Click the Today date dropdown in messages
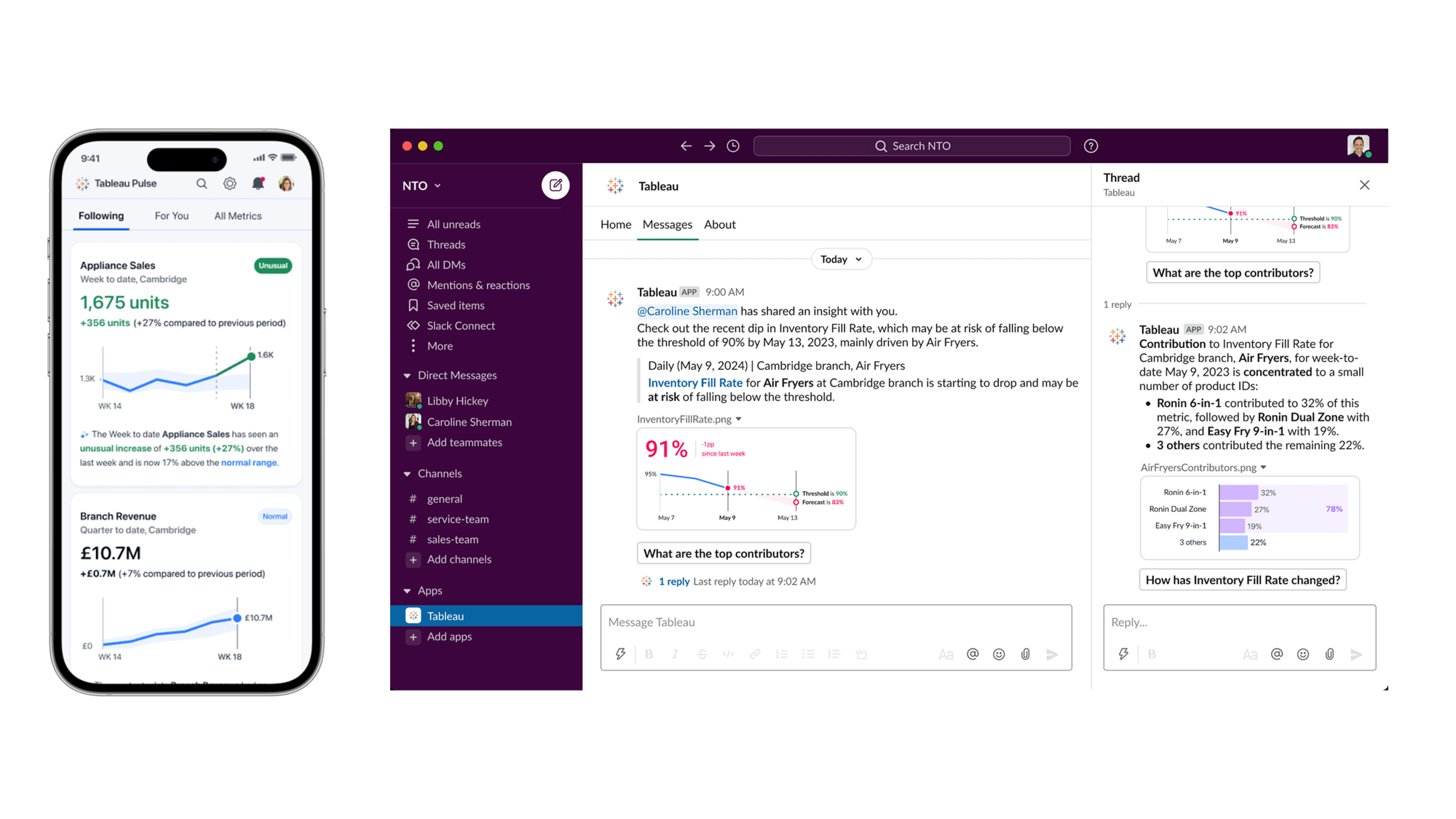Image resolution: width=1456 pixels, height=819 pixels. point(840,258)
